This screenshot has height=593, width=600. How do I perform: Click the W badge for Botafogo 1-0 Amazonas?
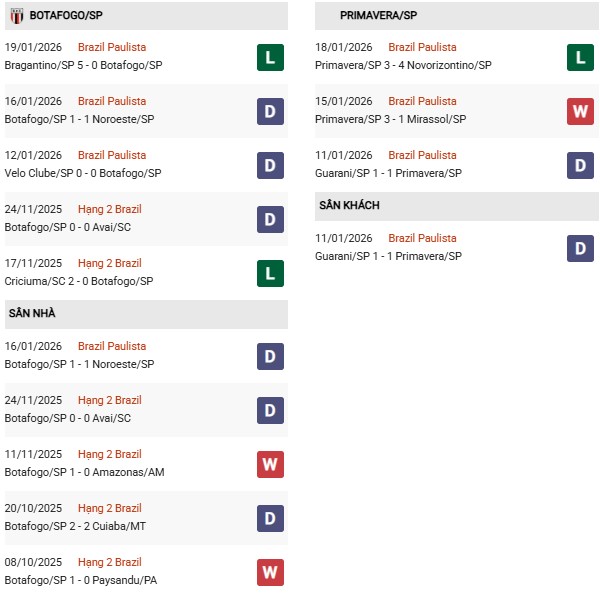[270, 464]
